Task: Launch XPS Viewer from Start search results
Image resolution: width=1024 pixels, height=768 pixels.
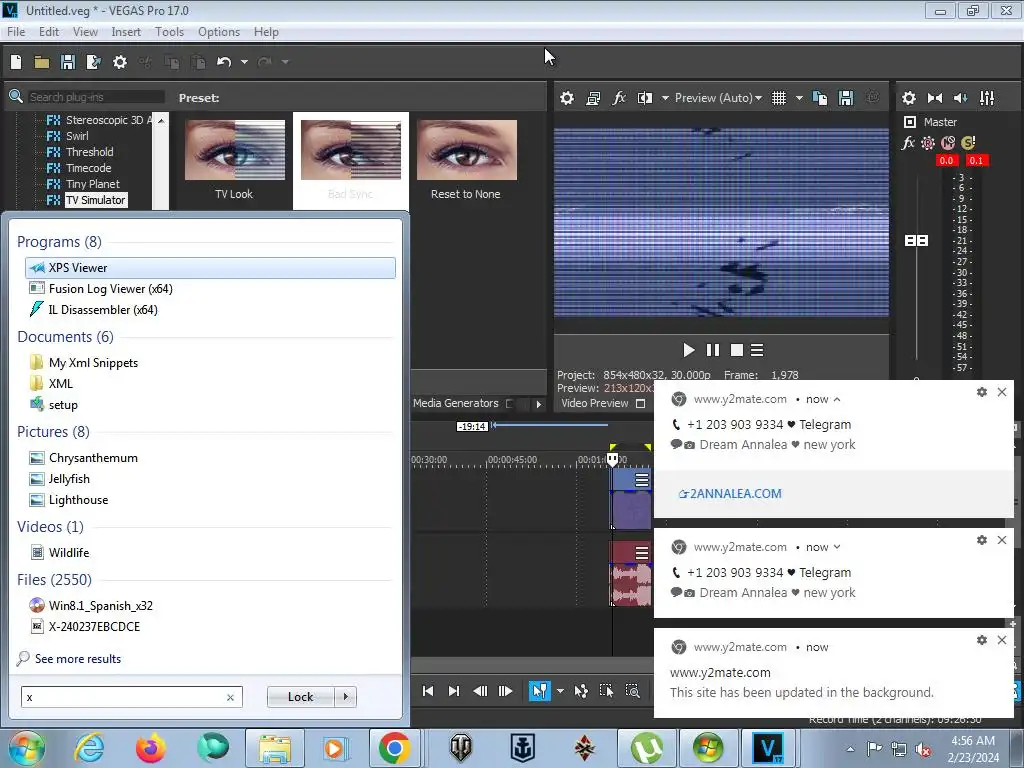Action: [210, 268]
